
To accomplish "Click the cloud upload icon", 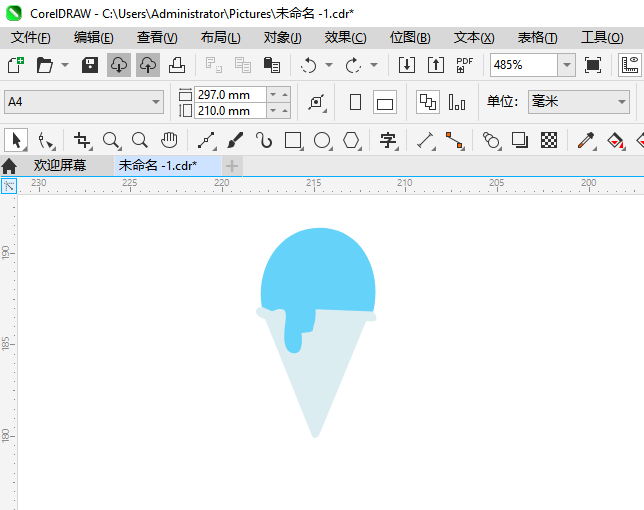I will [x=148, y=65].
